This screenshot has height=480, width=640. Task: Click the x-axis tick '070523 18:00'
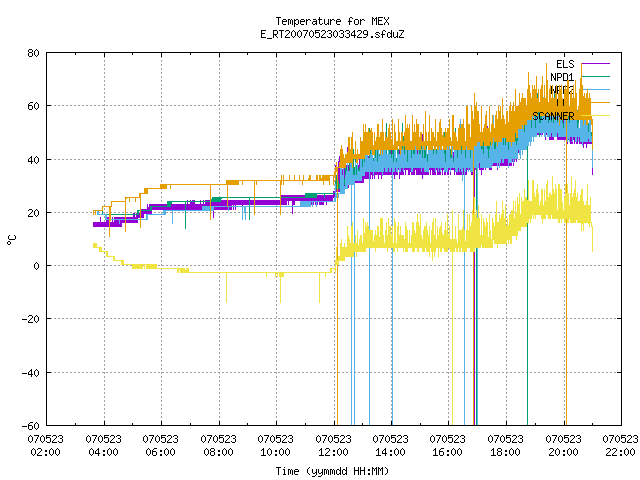[x=506, y=445]
